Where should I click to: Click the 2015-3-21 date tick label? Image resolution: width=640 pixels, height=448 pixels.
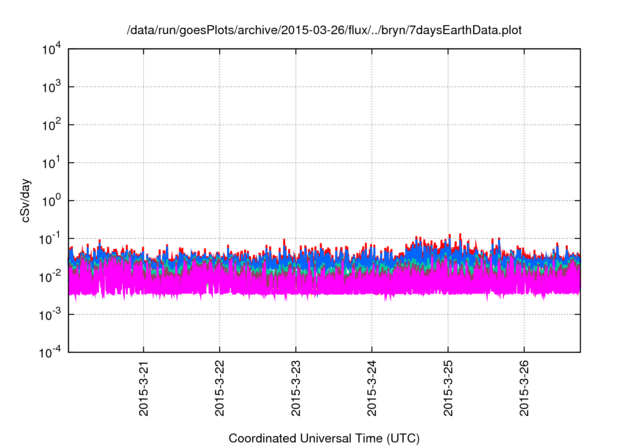click(x=143, y=388)
